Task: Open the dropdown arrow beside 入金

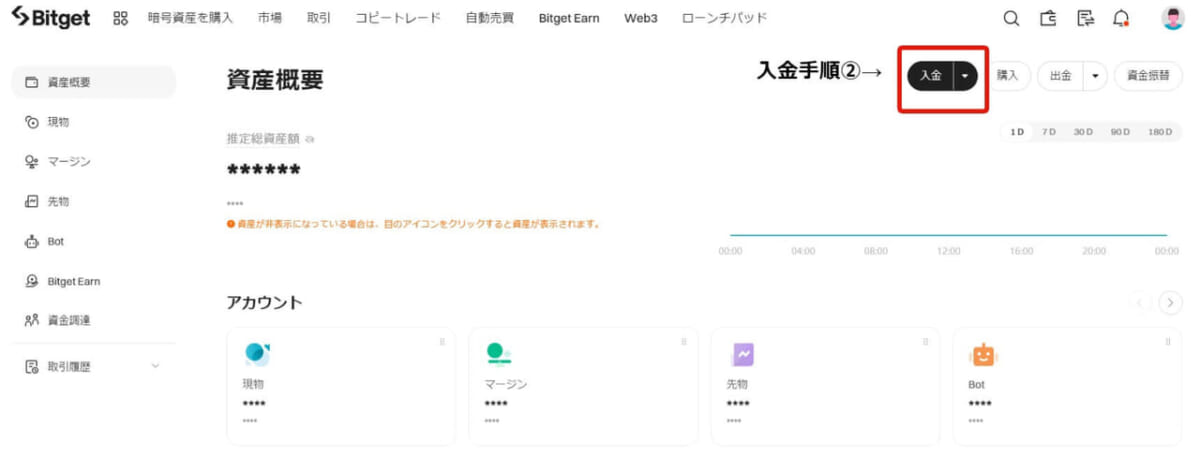Action: [x=965, y=76]
